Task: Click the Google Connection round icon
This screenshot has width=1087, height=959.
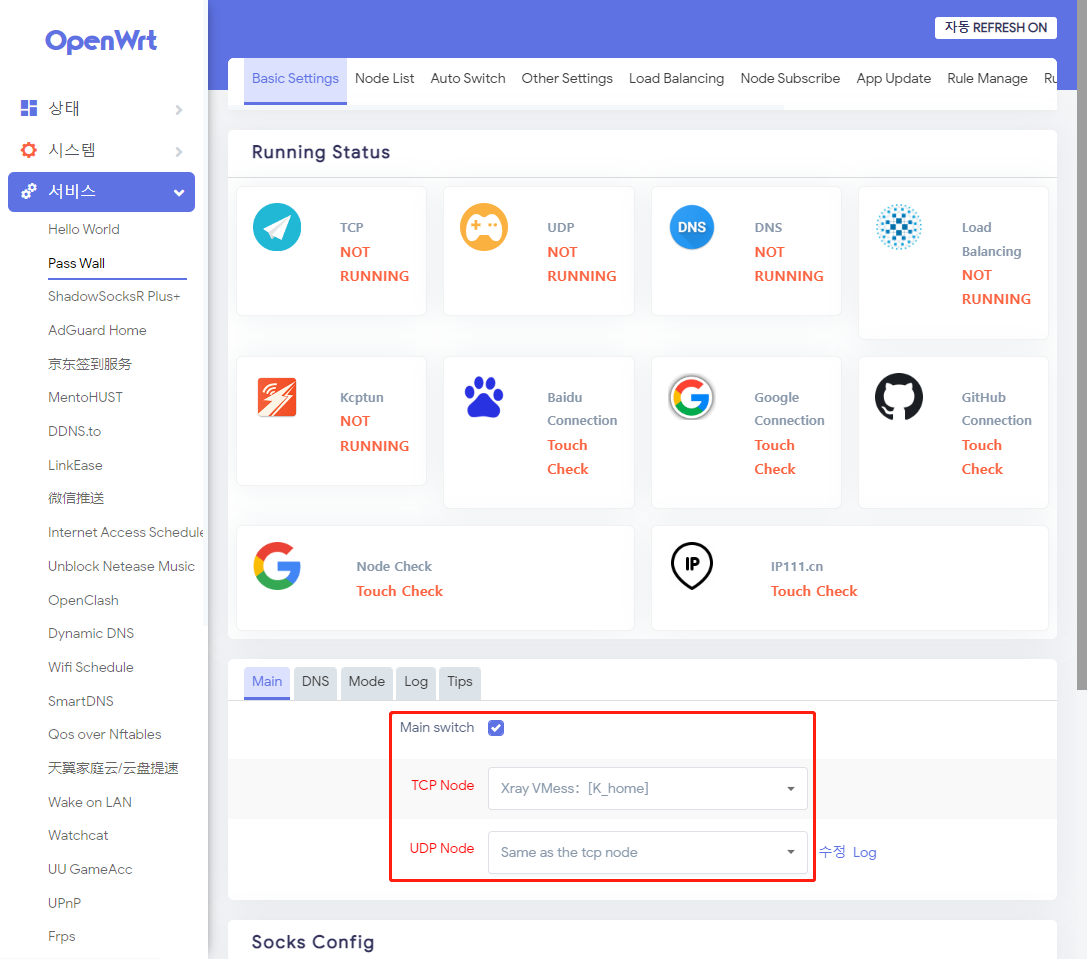Action: point(691,397)
